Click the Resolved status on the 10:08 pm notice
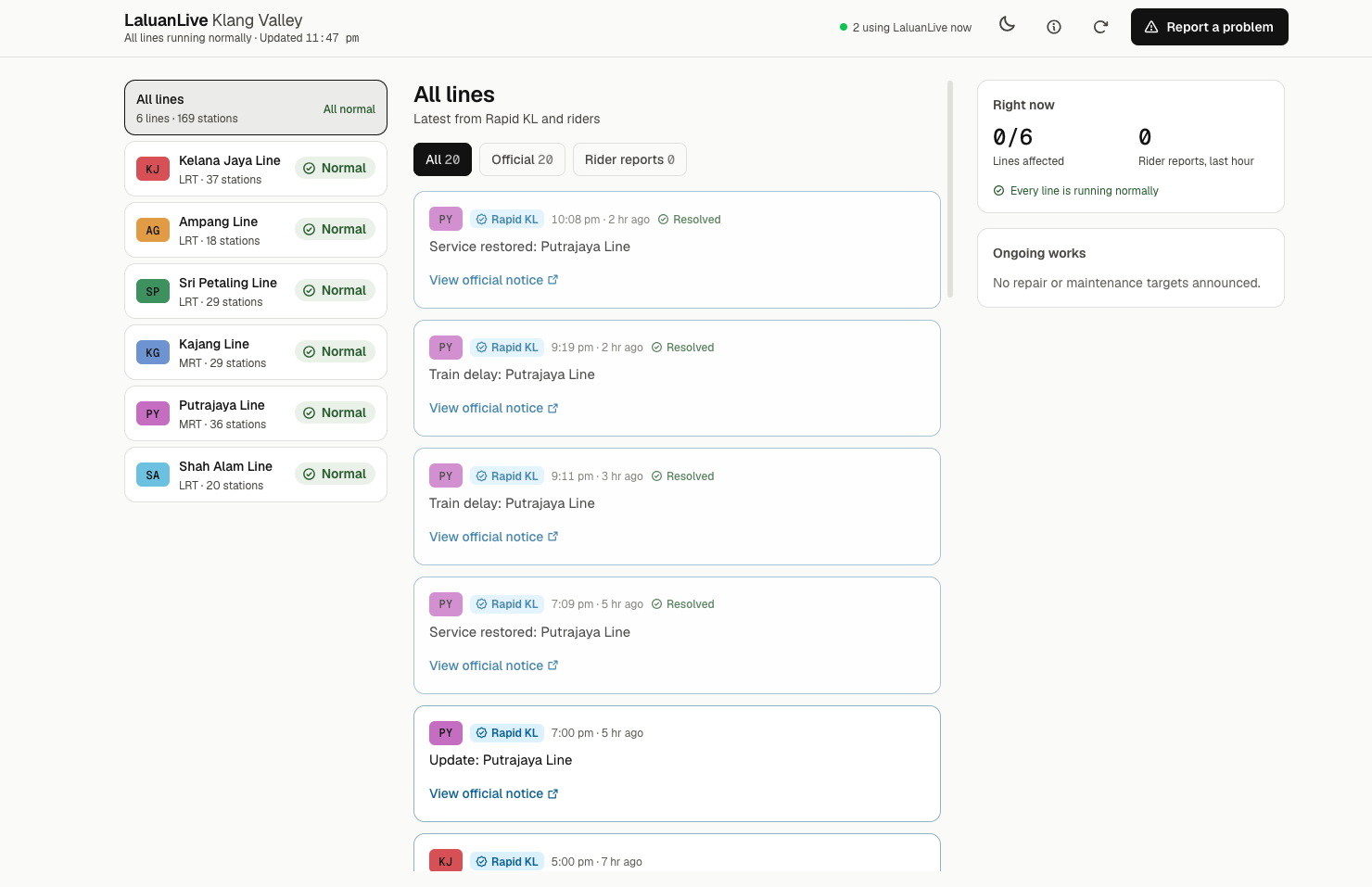This screenshot has width=1372, height=887. pyautogui.click(x=689, y=220)
